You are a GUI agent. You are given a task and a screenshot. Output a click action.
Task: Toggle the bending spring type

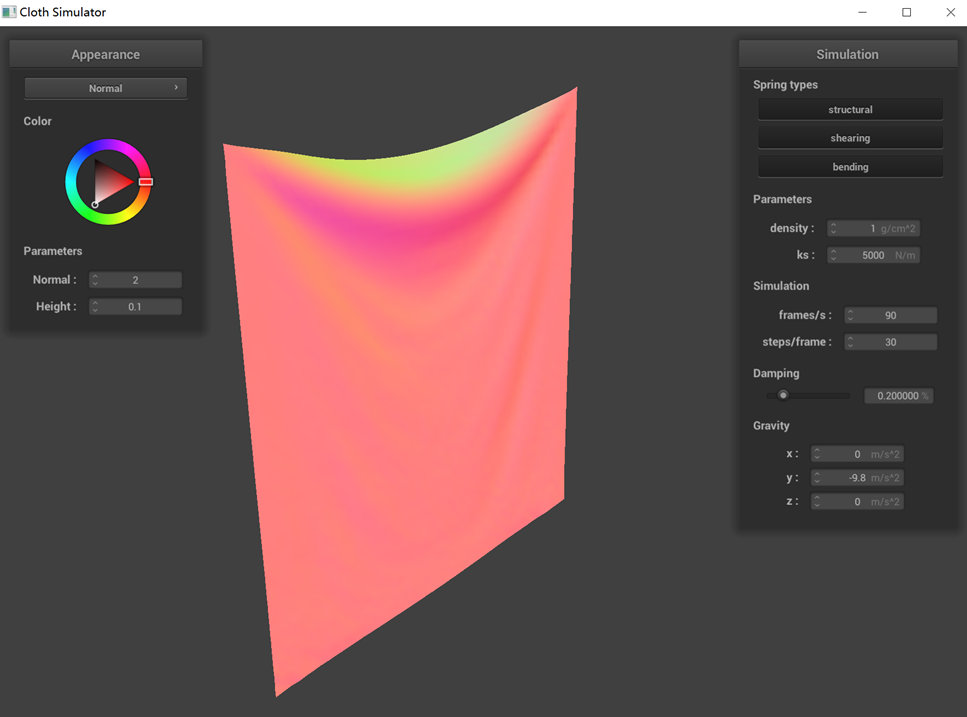[x=850, y=167]
